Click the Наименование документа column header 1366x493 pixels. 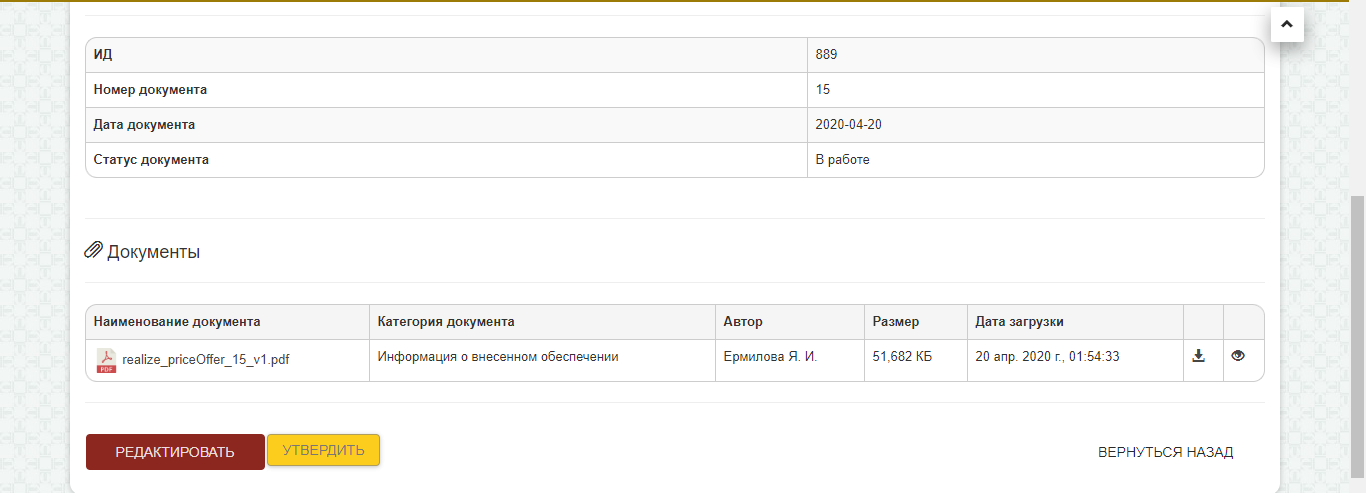[x=177, y=322]
